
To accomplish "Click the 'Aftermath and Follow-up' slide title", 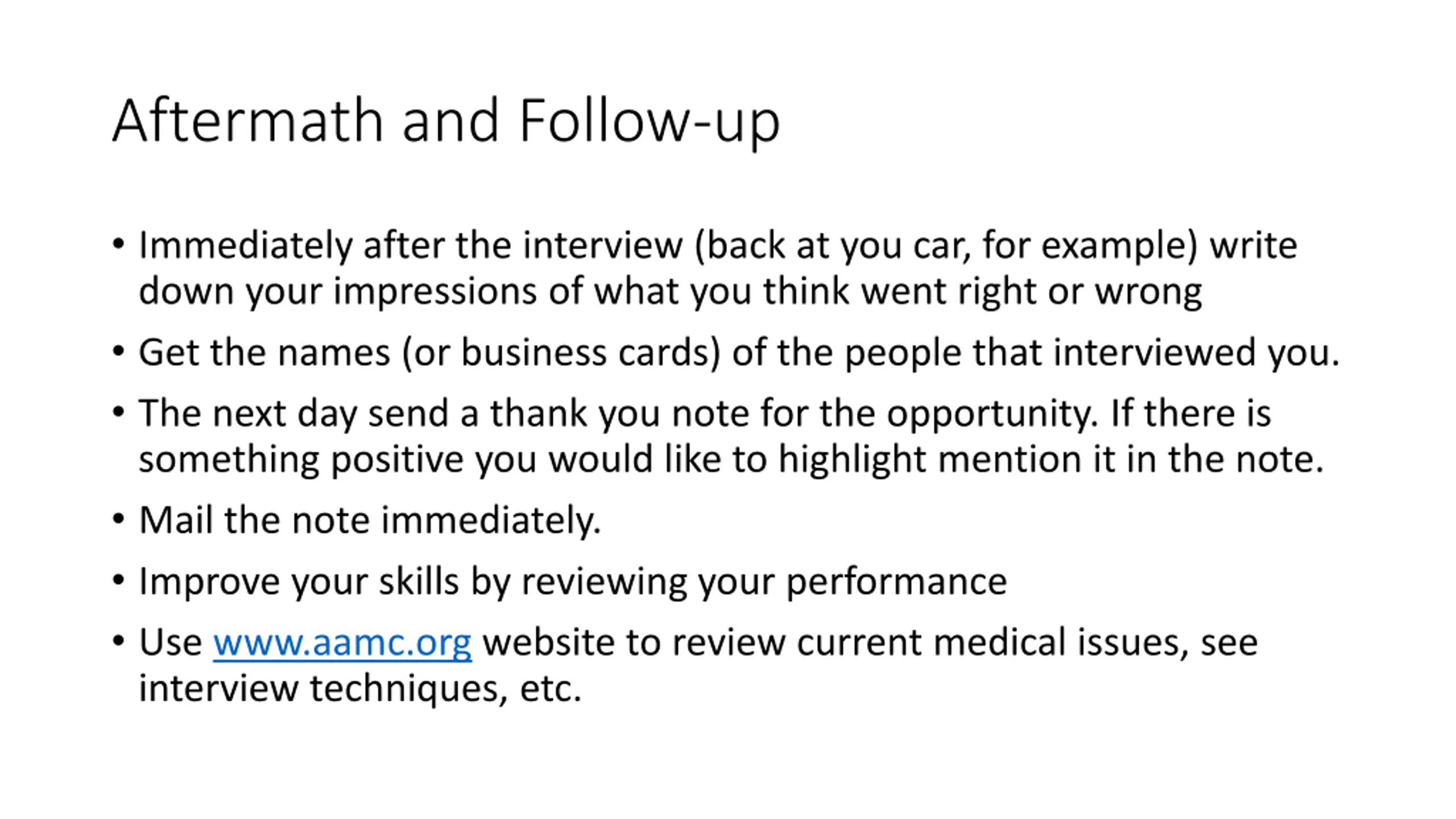I will (446, 121).
